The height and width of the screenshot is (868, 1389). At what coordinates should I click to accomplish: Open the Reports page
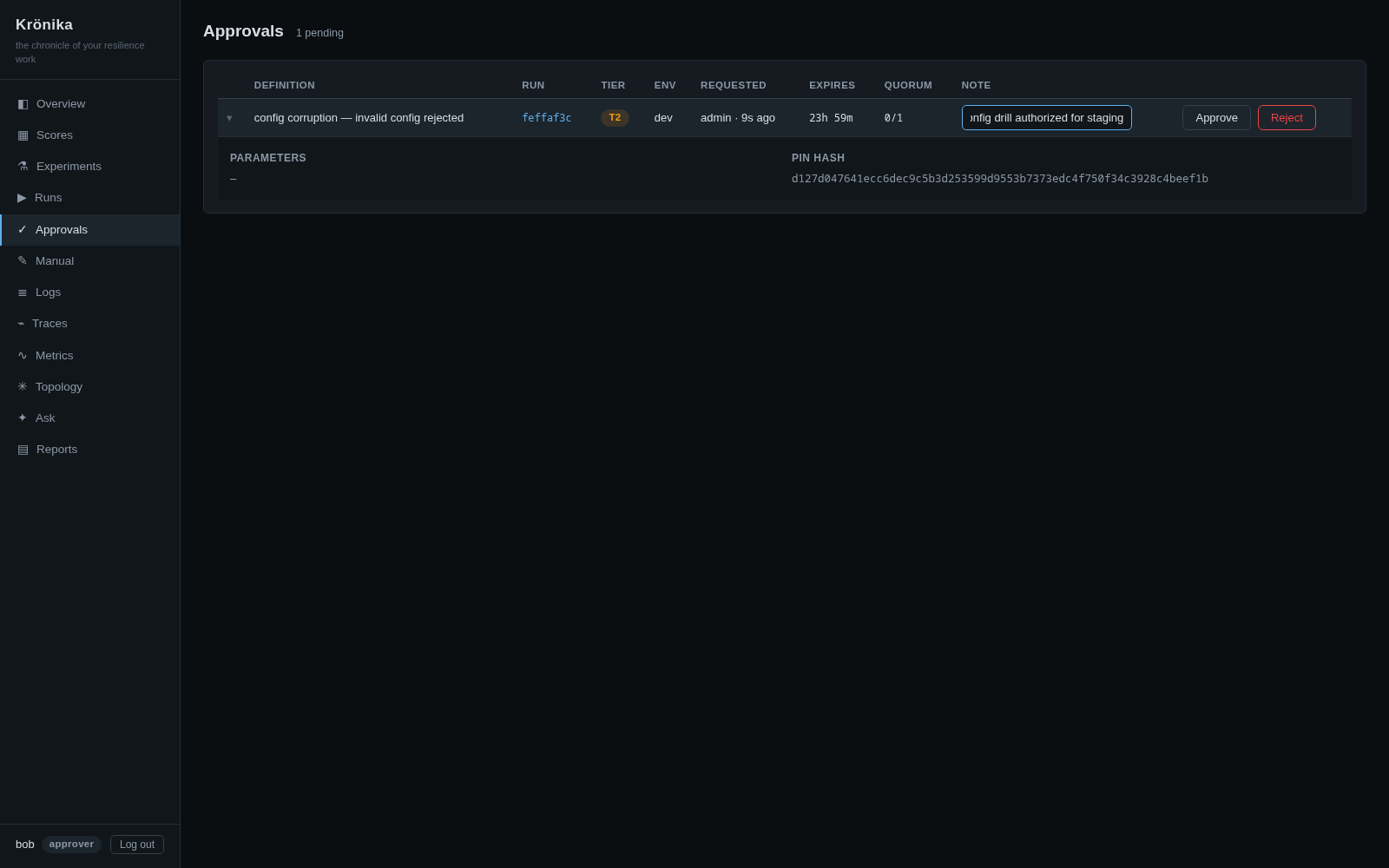pyautogui.click(x=90, y=450)
